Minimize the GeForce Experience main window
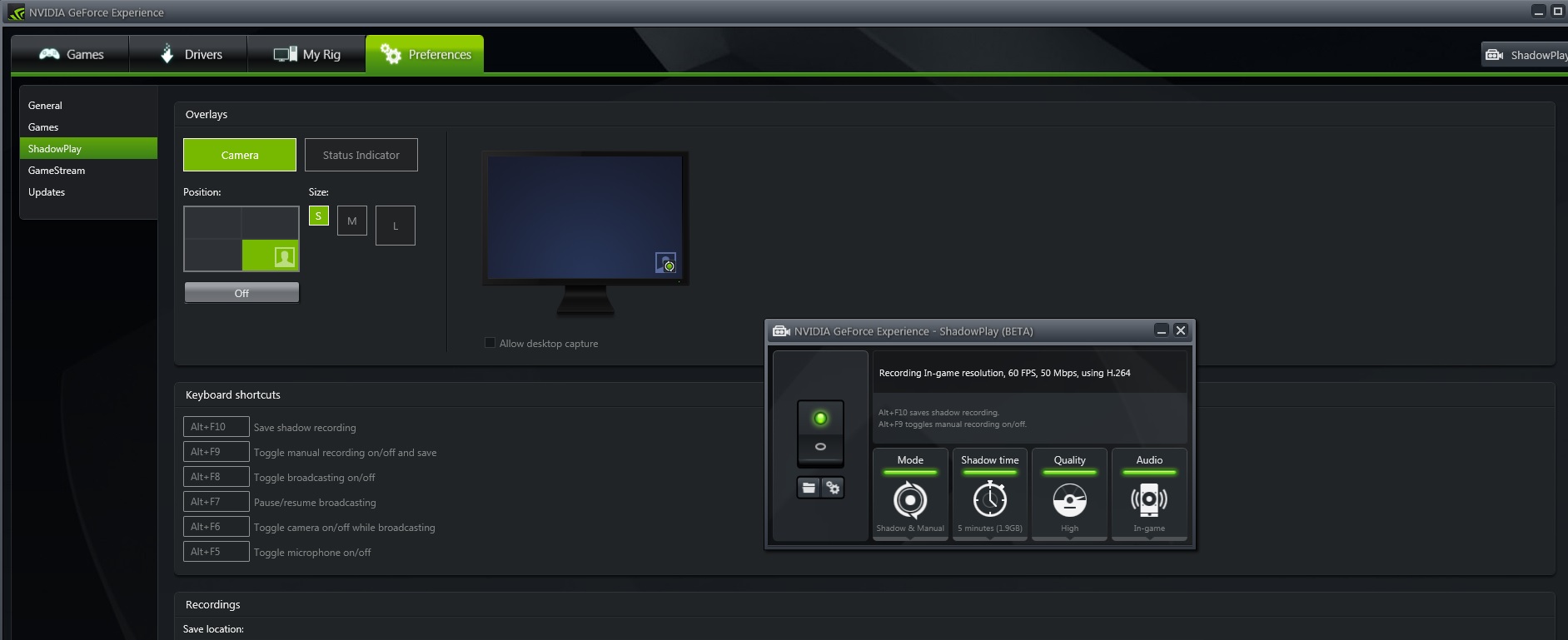Viewport: 1568px width, 640px height. click(1538, 12)
